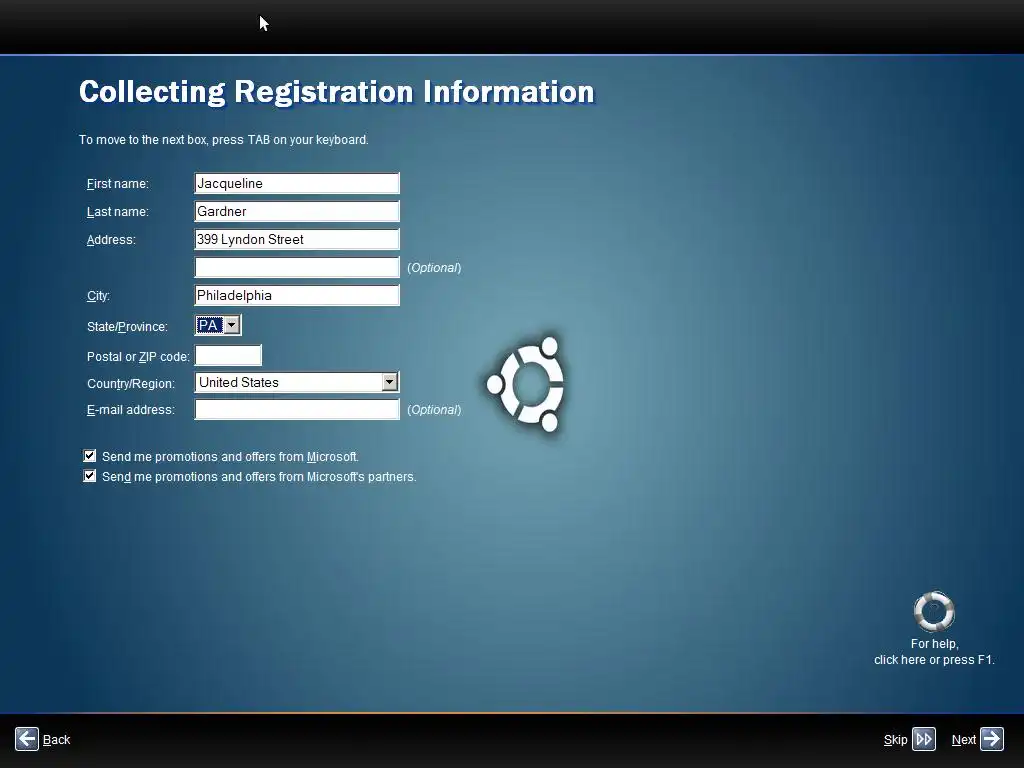Click the 'Last name:' label

118,212
